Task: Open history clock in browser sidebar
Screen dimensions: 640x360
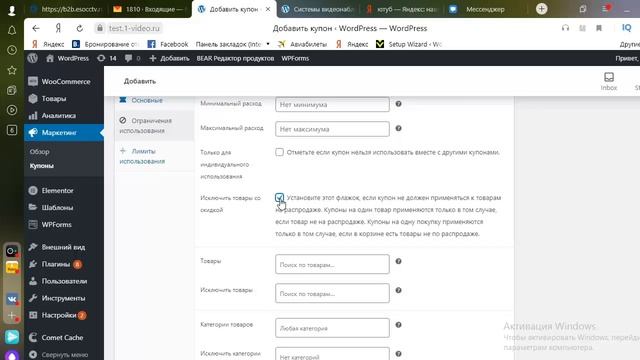Action: coord(12,50)
